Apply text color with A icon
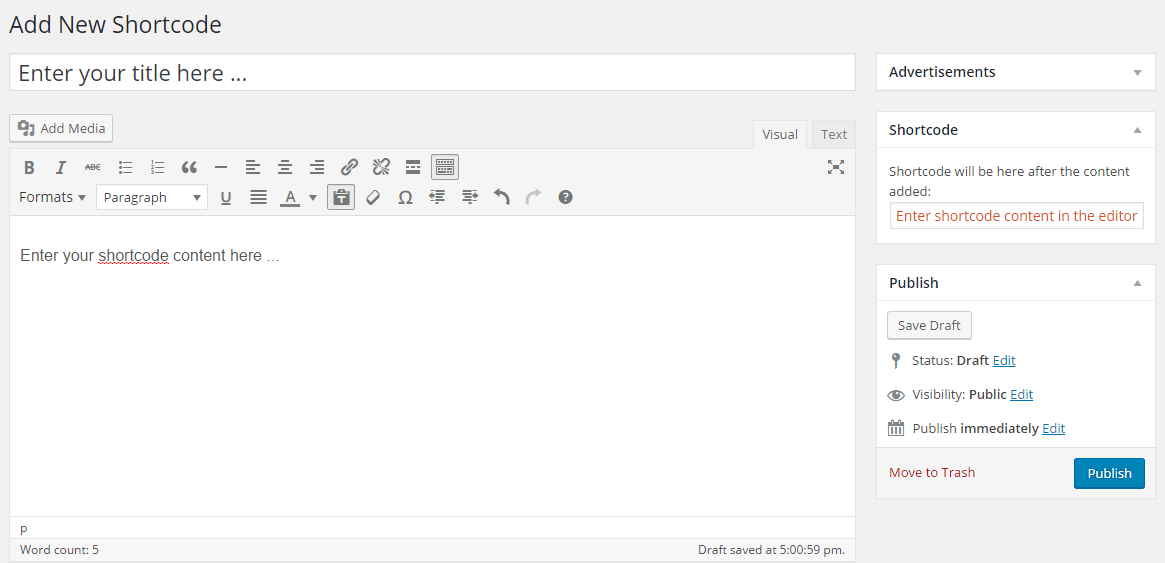 click(290, 198)
